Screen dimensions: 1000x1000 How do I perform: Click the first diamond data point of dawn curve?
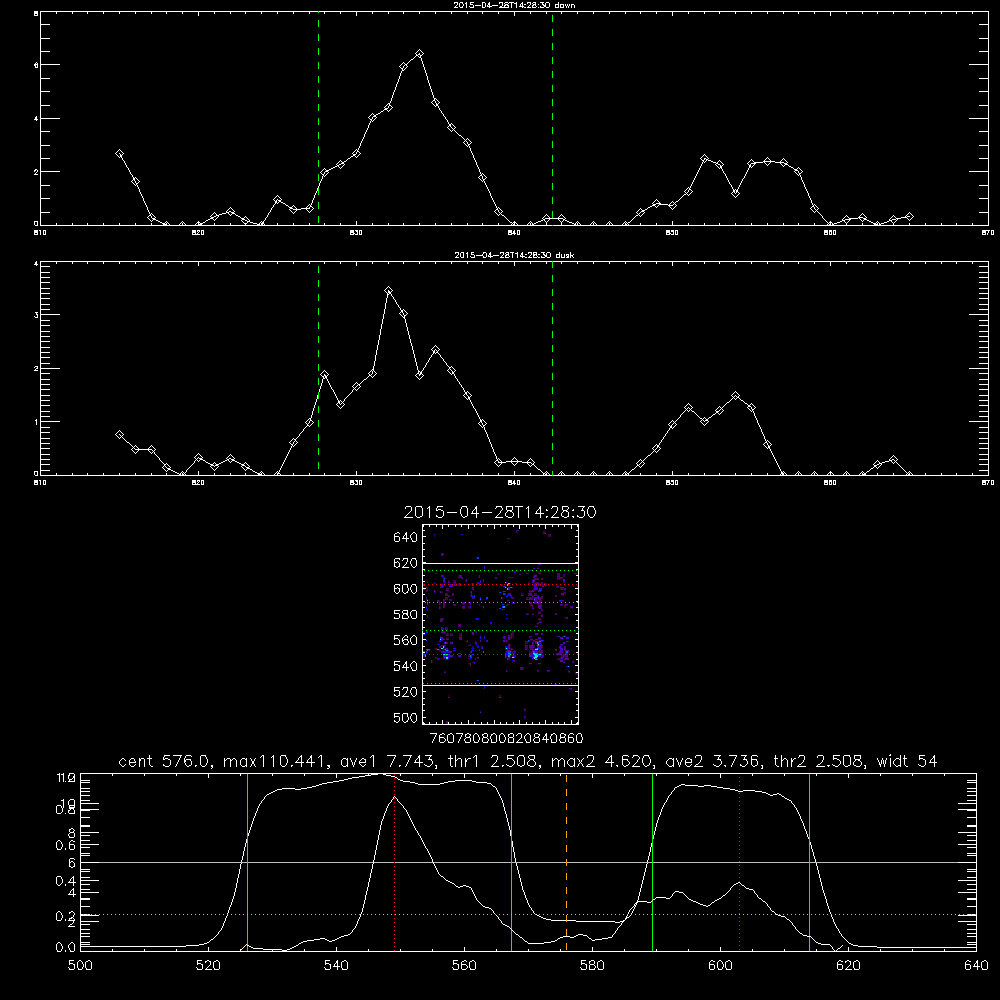click(119, 154)
